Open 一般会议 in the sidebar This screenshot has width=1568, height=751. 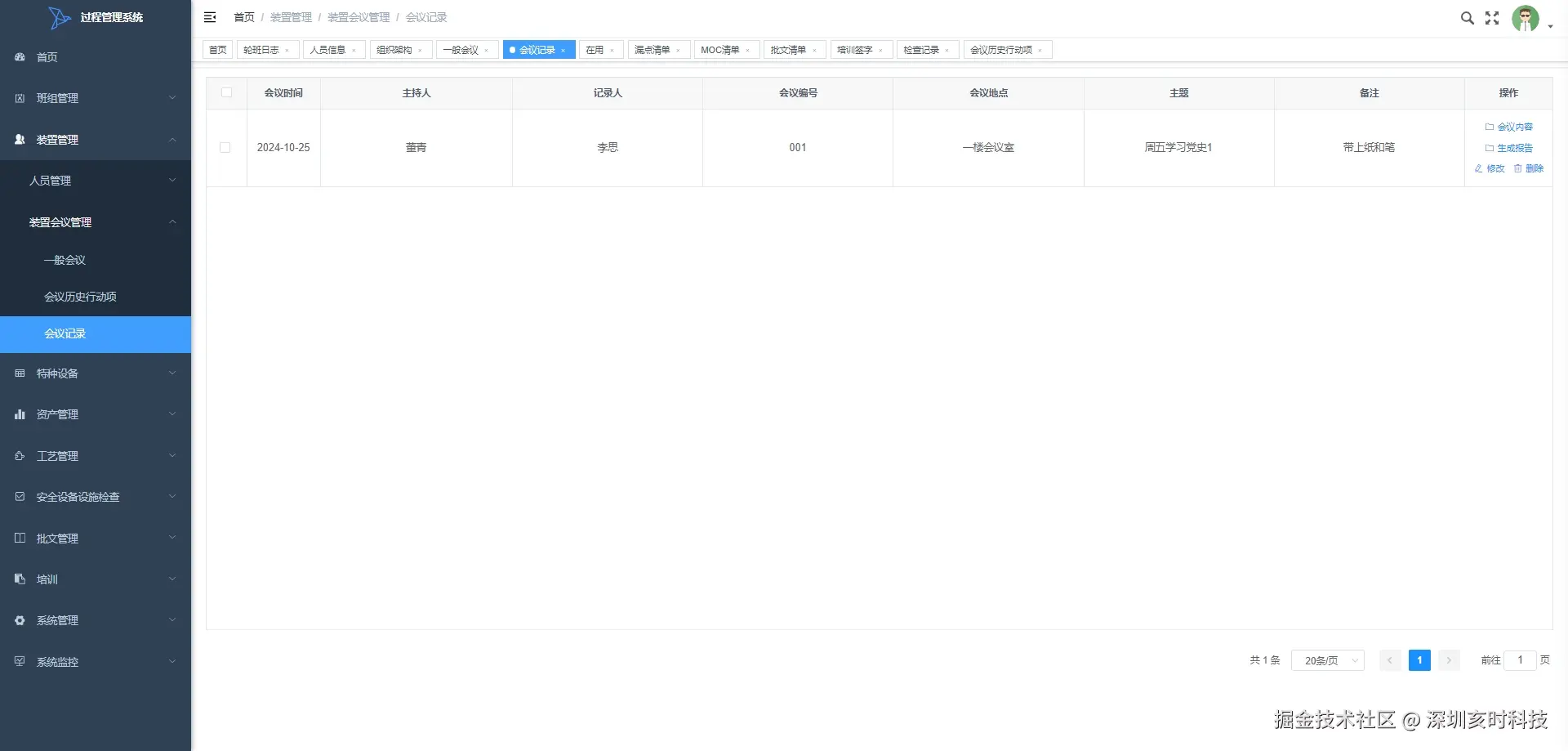[x=96, y=260]
